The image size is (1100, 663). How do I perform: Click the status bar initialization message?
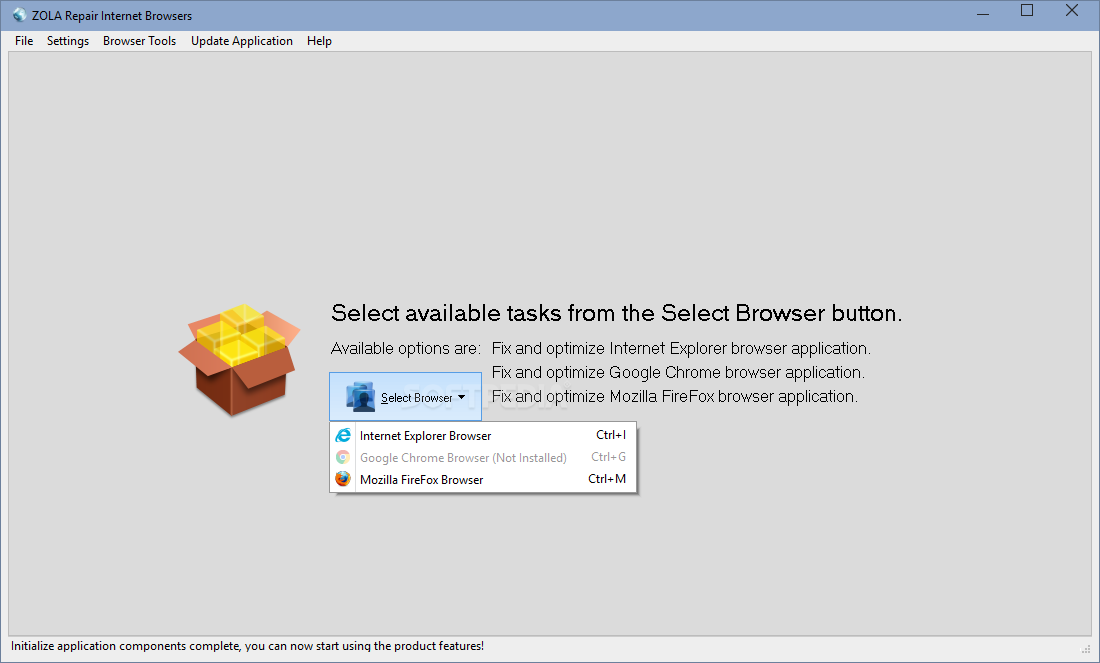coord(247,646)
